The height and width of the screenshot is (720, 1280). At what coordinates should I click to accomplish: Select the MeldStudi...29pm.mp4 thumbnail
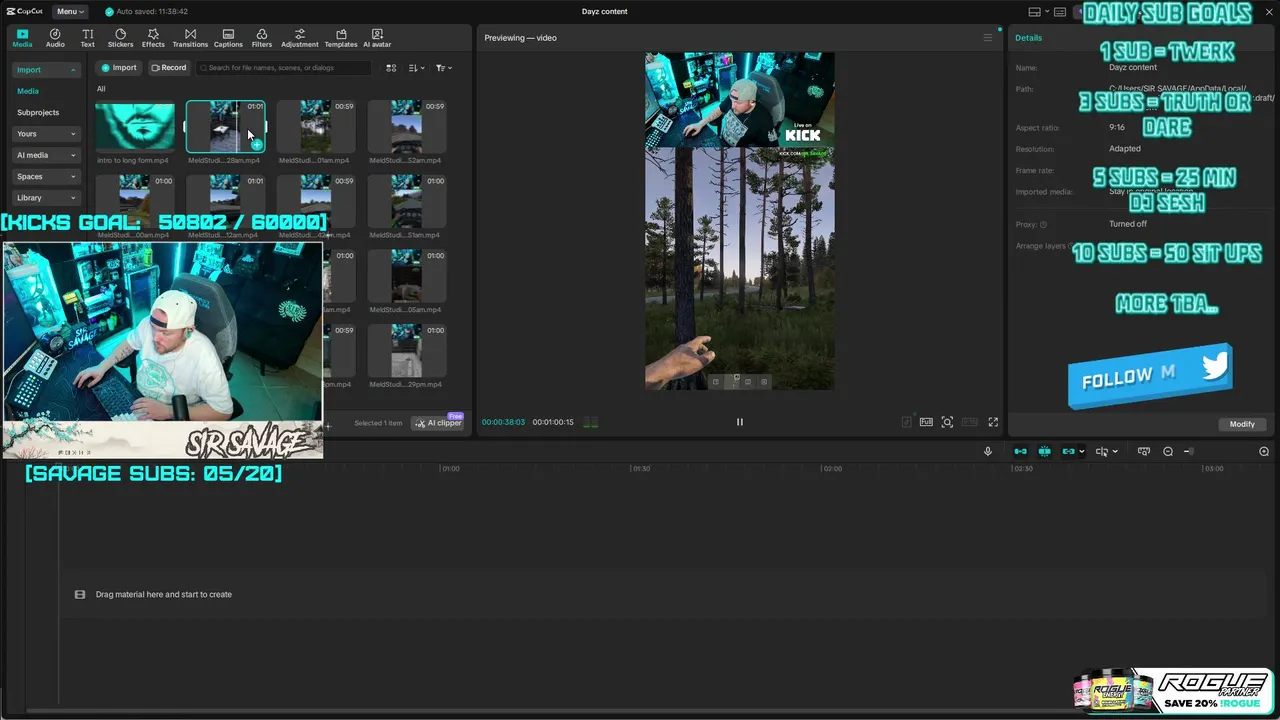coord(407,350)
